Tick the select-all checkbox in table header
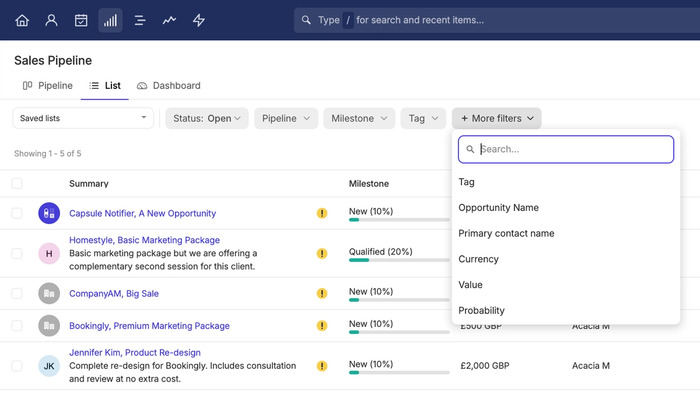The image size is (700, 394). (x=17, y=183)
